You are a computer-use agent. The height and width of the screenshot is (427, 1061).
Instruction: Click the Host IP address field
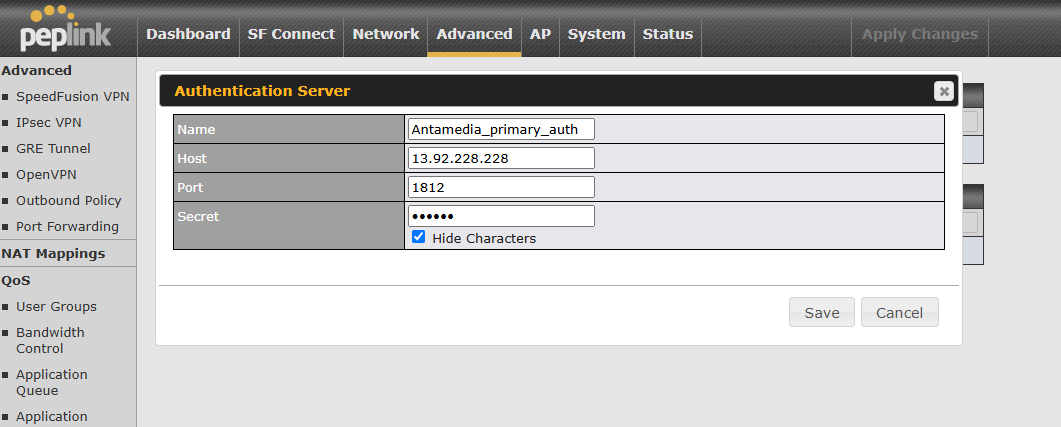coord(501,158)
